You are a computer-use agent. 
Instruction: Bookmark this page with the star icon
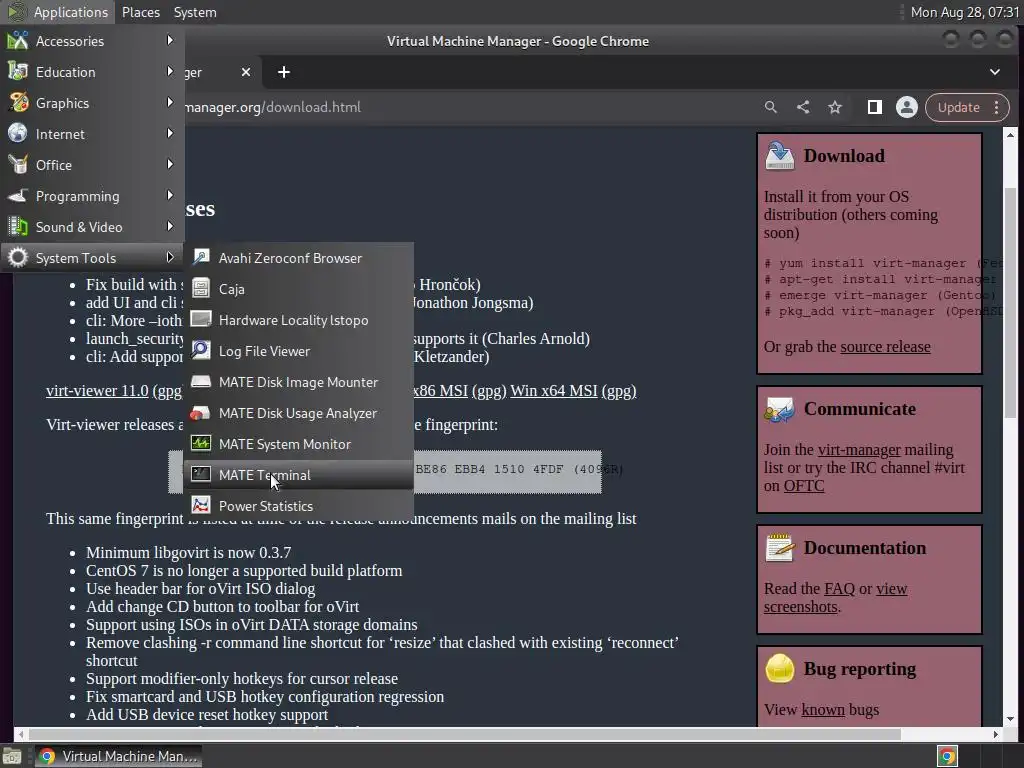coord(835,107)
